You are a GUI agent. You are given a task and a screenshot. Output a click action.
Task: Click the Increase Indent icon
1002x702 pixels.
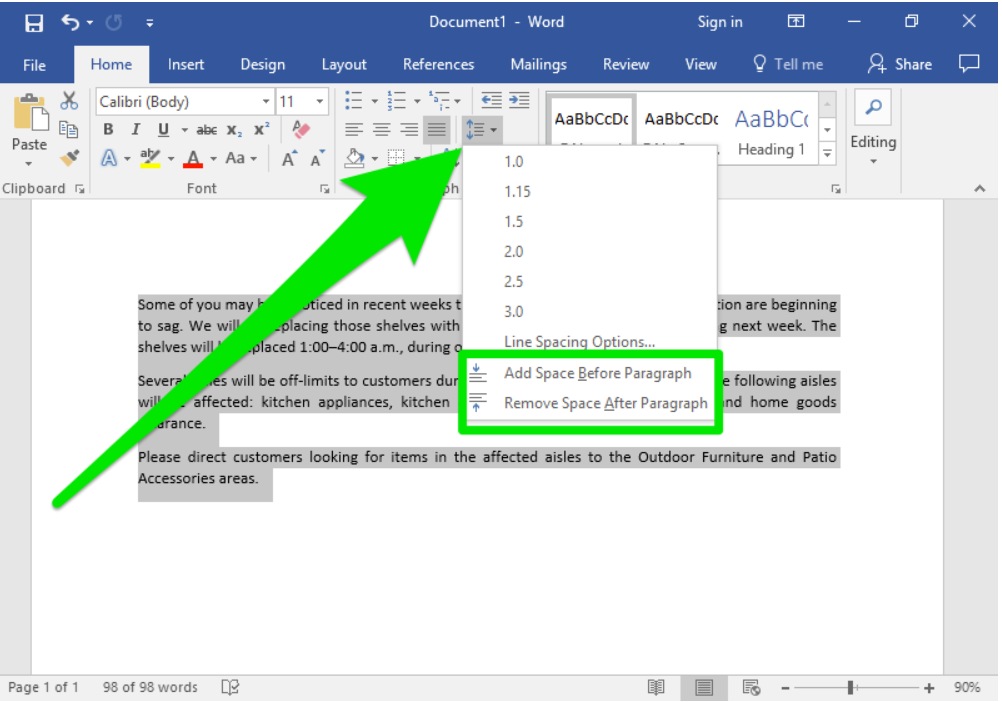(x=518, y=100)
